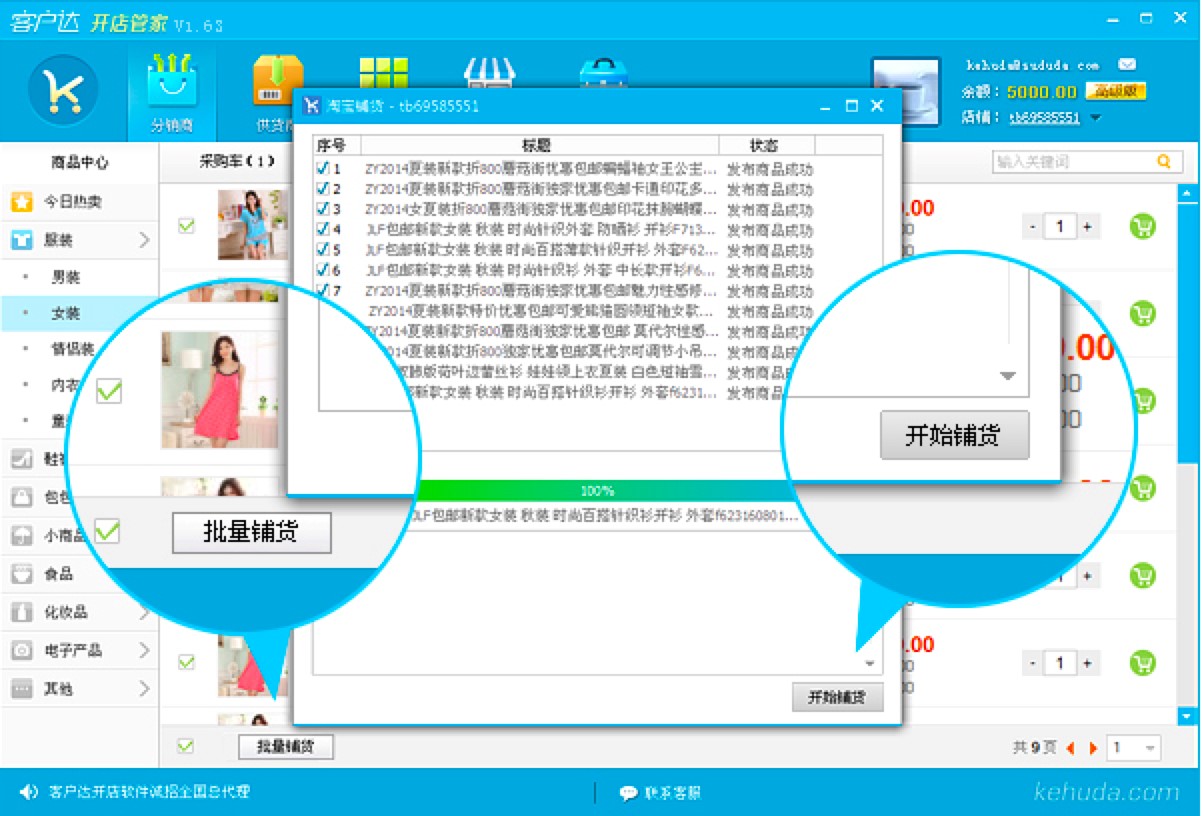
Task: Click the 食品 category icon
Action: click(x=21, y=574)
